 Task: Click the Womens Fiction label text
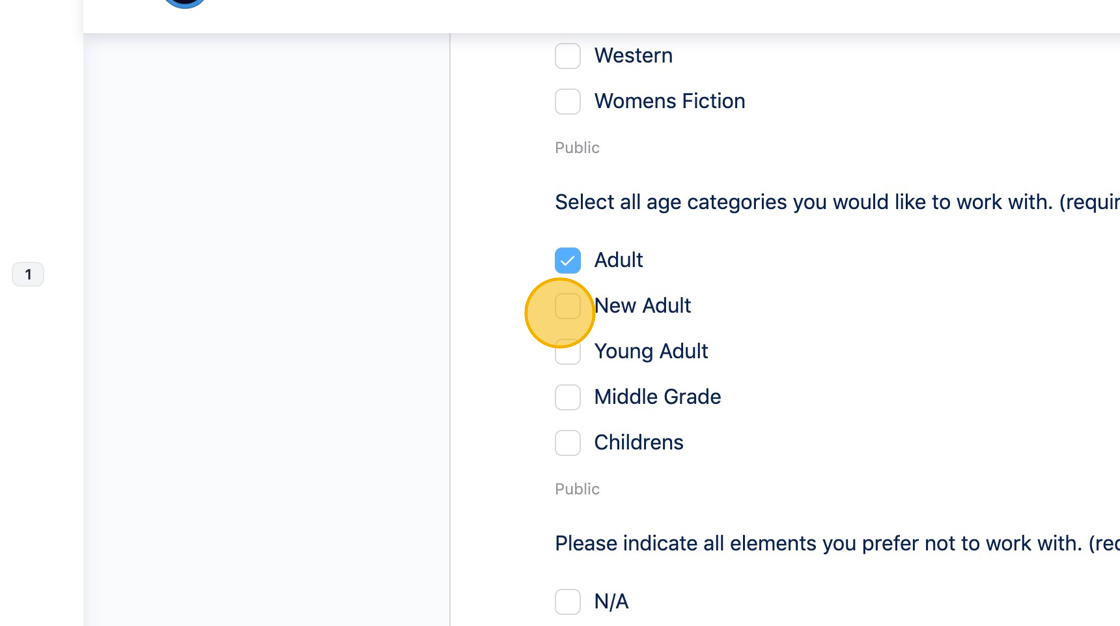coord(669,101)
